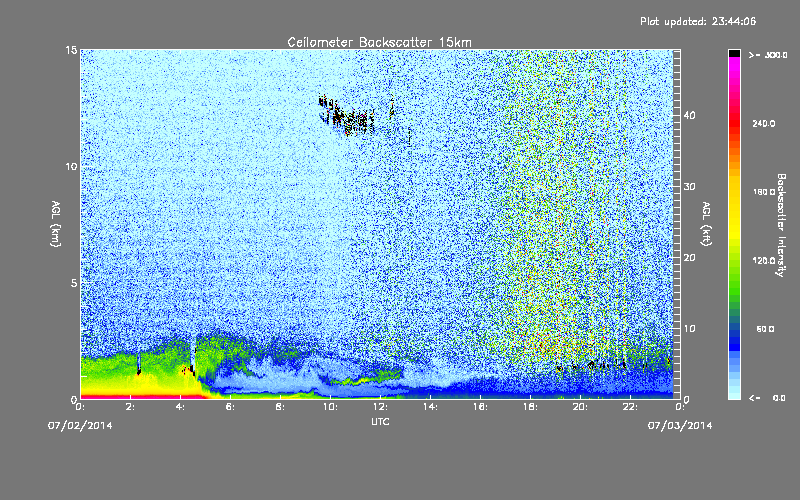Screen dimensions: 800x500
Task: Click the "15" tick on km axis
Action: [x=70, y=50]
